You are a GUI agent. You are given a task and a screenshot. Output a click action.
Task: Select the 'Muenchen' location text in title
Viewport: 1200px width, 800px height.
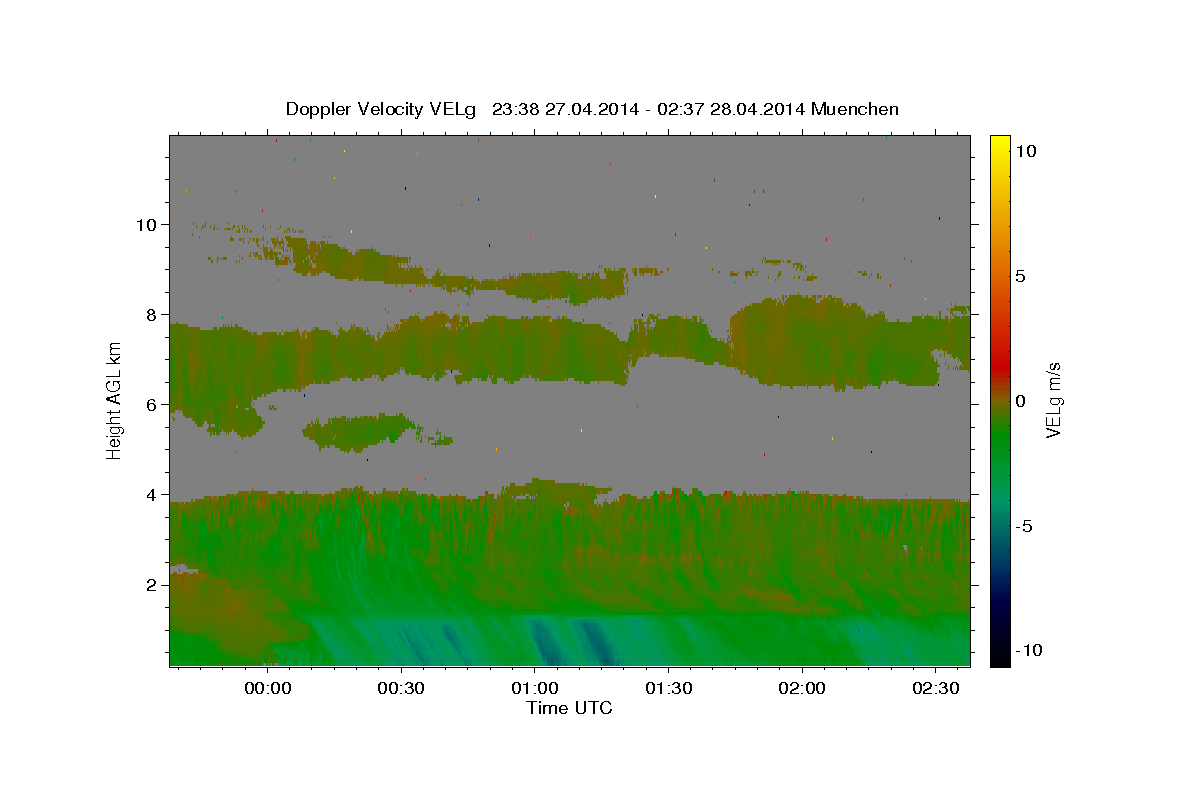(x=855, y=109)
